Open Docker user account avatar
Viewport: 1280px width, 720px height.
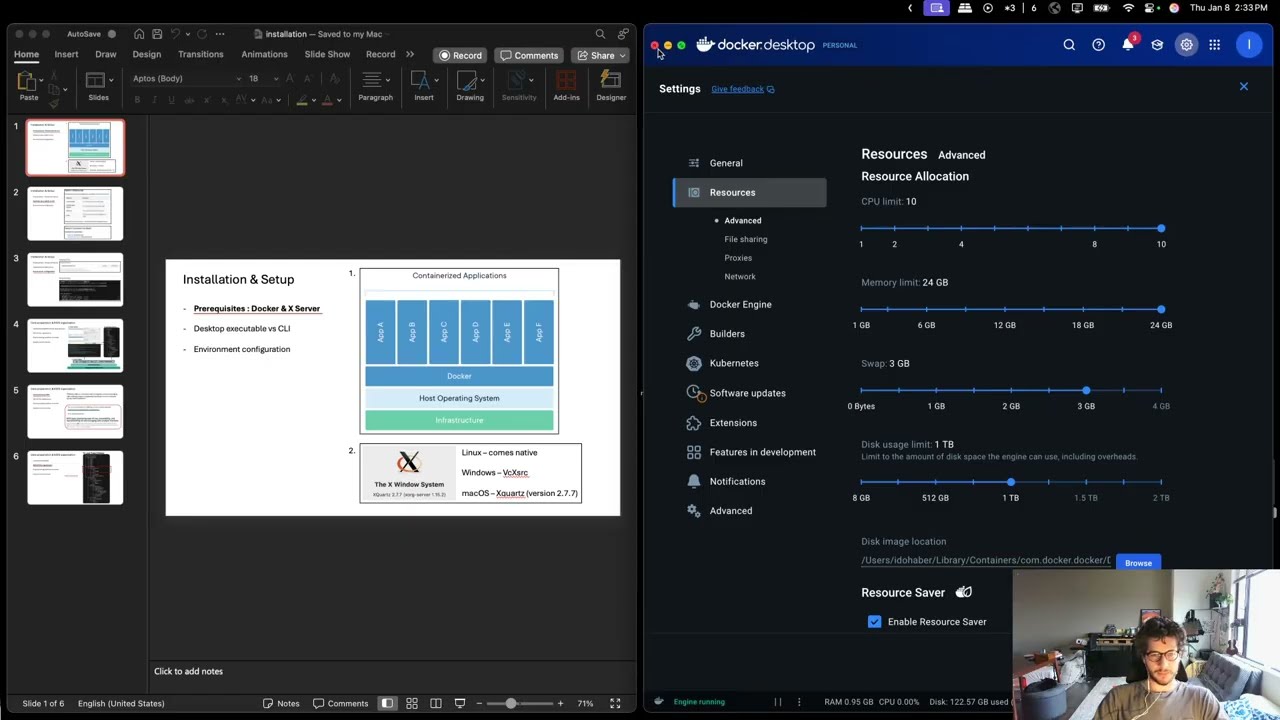point(1249,45)
